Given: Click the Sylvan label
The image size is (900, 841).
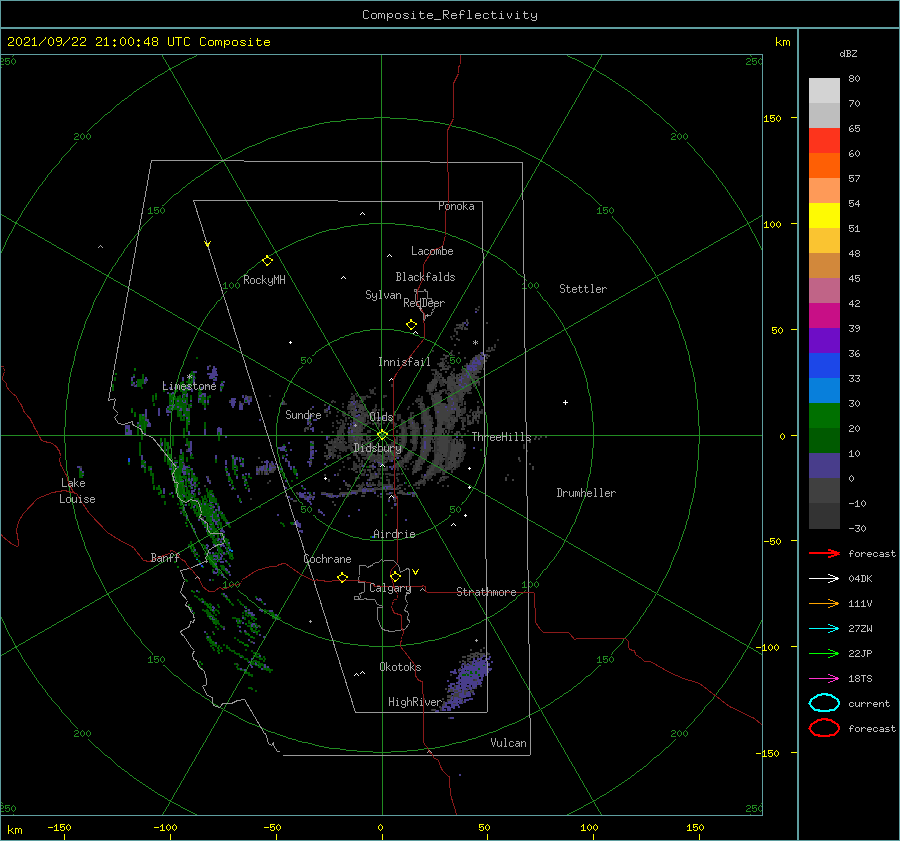Looking at the screenshot, I should 383,295.
